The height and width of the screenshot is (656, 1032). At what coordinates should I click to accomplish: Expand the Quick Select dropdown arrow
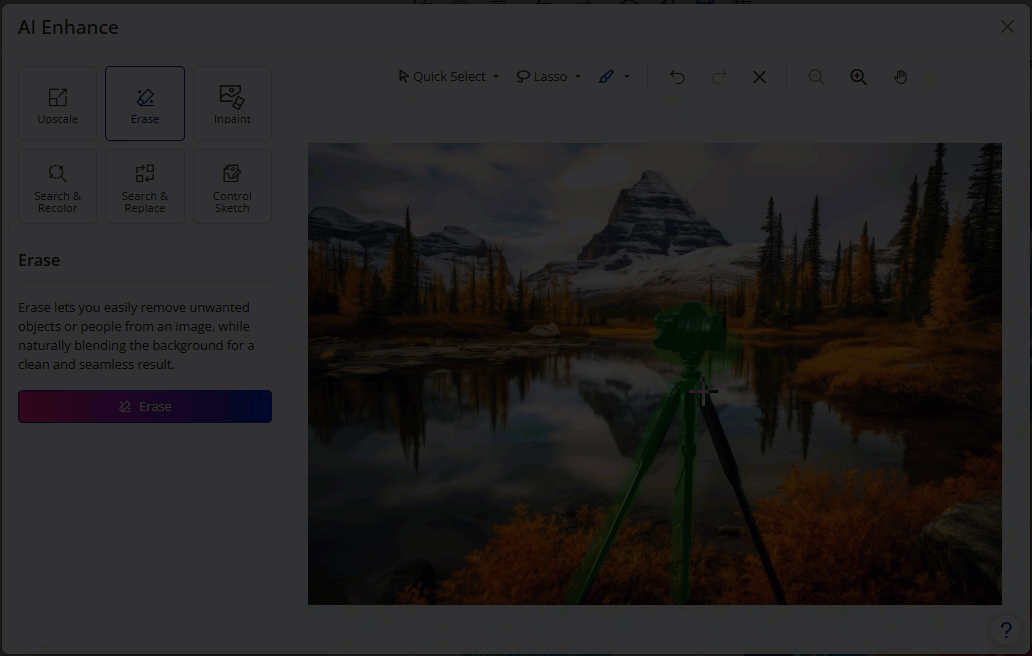(x=496, y=76)
